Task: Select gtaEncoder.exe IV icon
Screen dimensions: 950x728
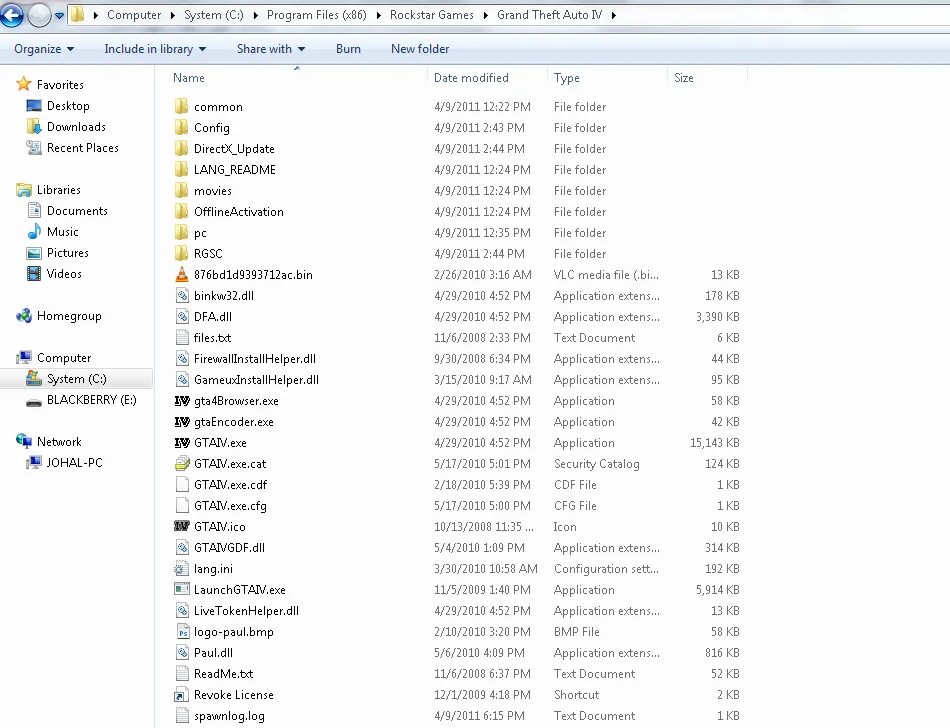Action: (182, 422)
